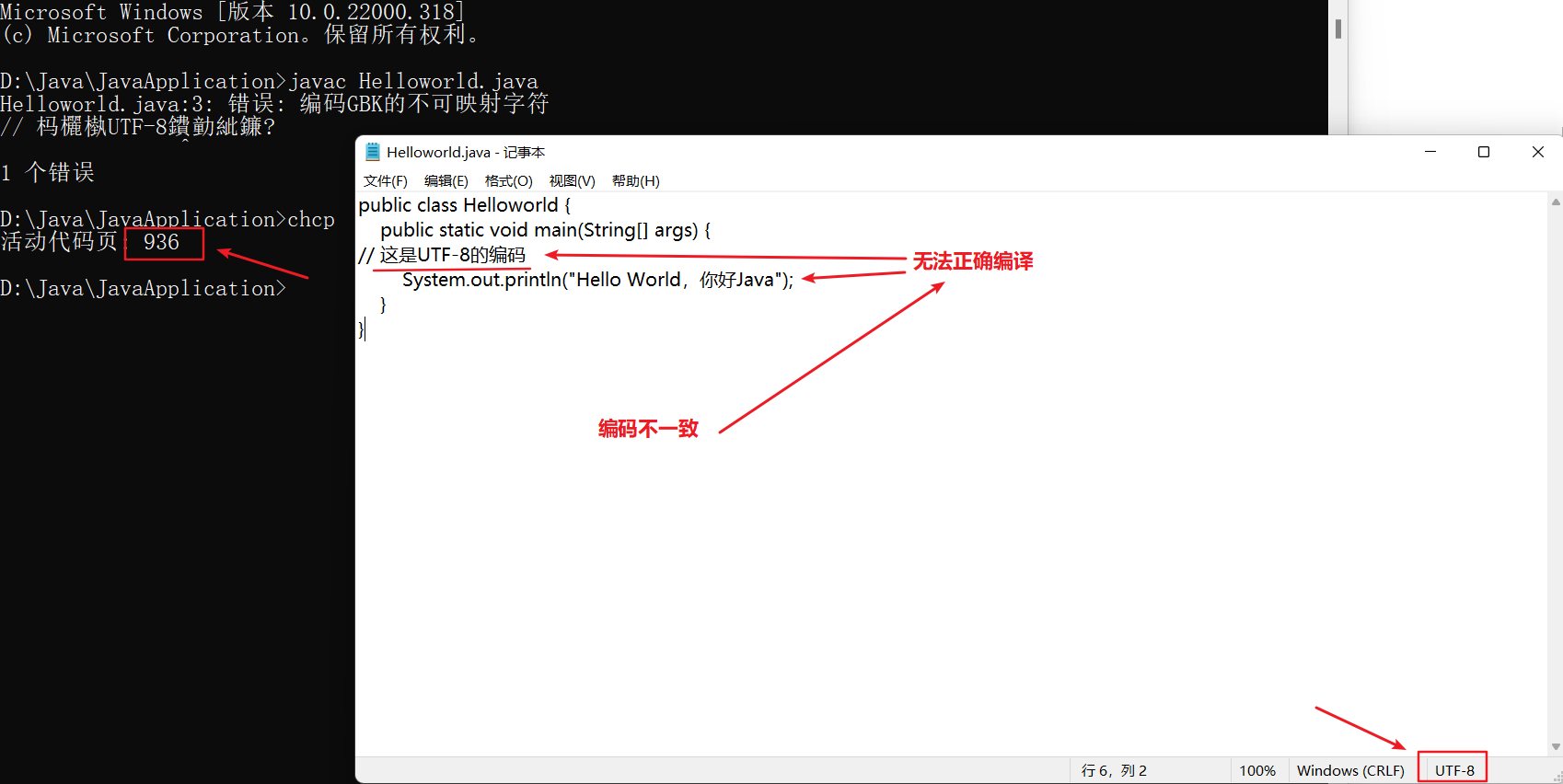The width and height of the screenshot is (1563, 784).
Task: Click '936' code page in command prompt
Action: 161,242
